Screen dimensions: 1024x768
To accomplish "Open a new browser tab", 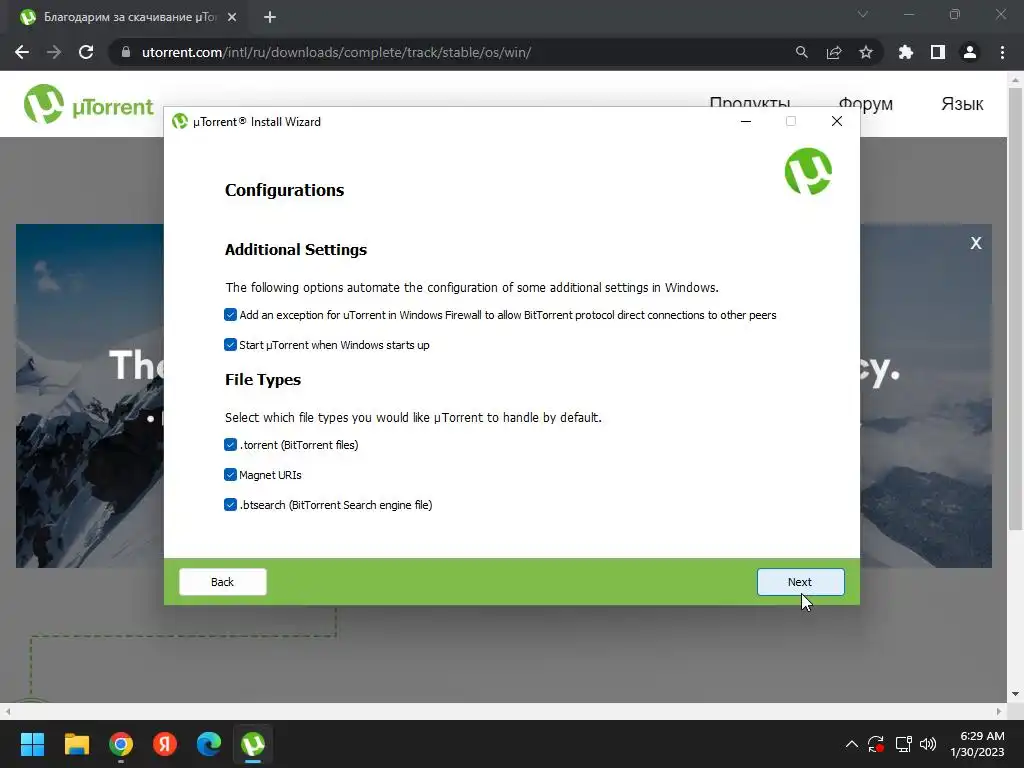I will click(x=270, y=17).
